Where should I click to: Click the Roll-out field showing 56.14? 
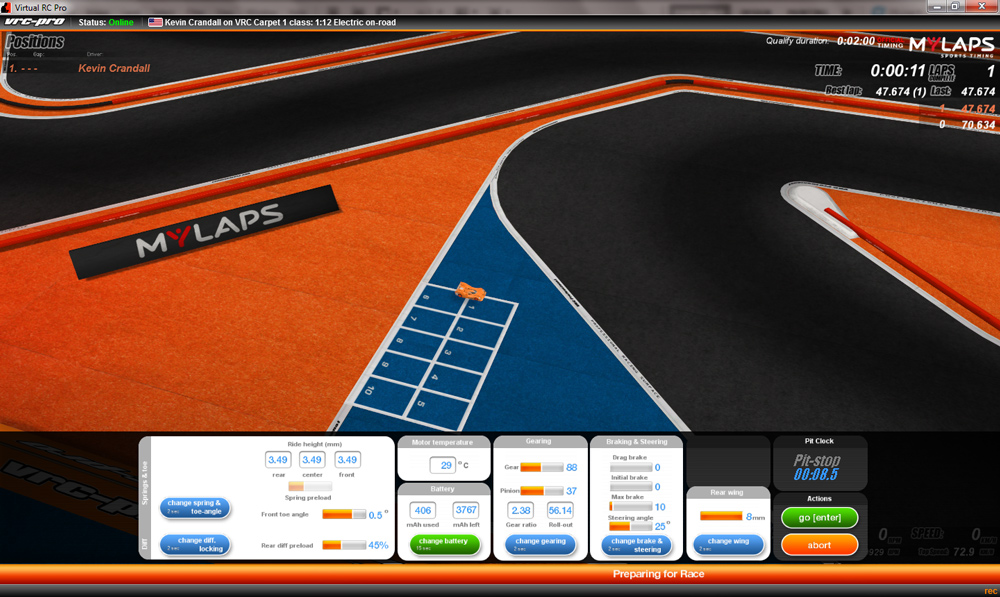pyautogui.click(x=560, y=510)
